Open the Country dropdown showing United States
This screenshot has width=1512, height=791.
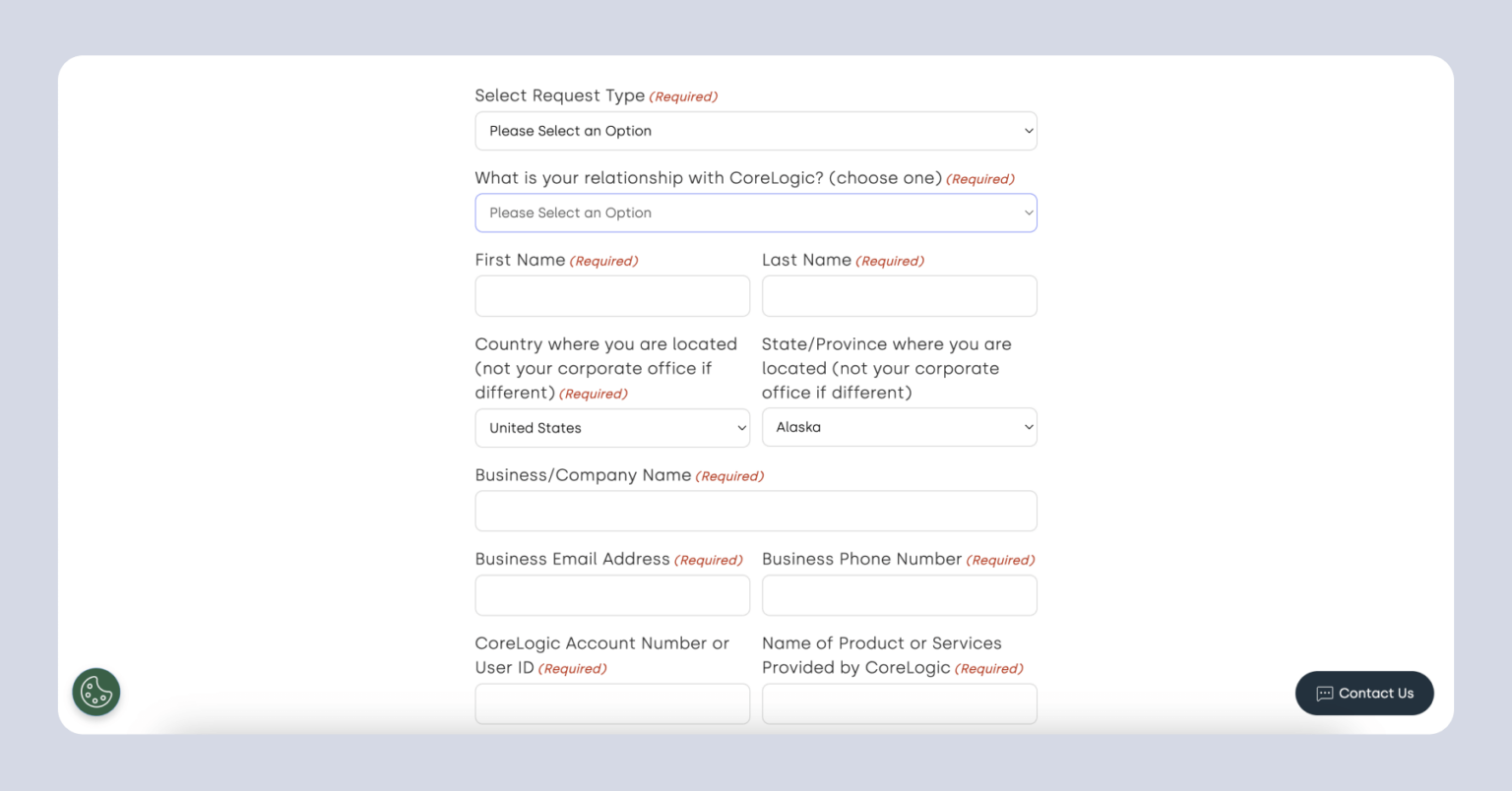point(611,427)
